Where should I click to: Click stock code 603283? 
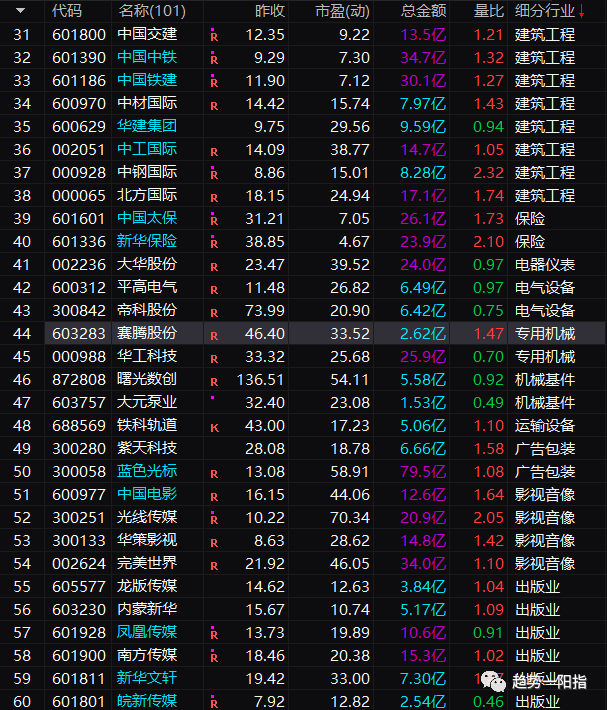[79, 334]
